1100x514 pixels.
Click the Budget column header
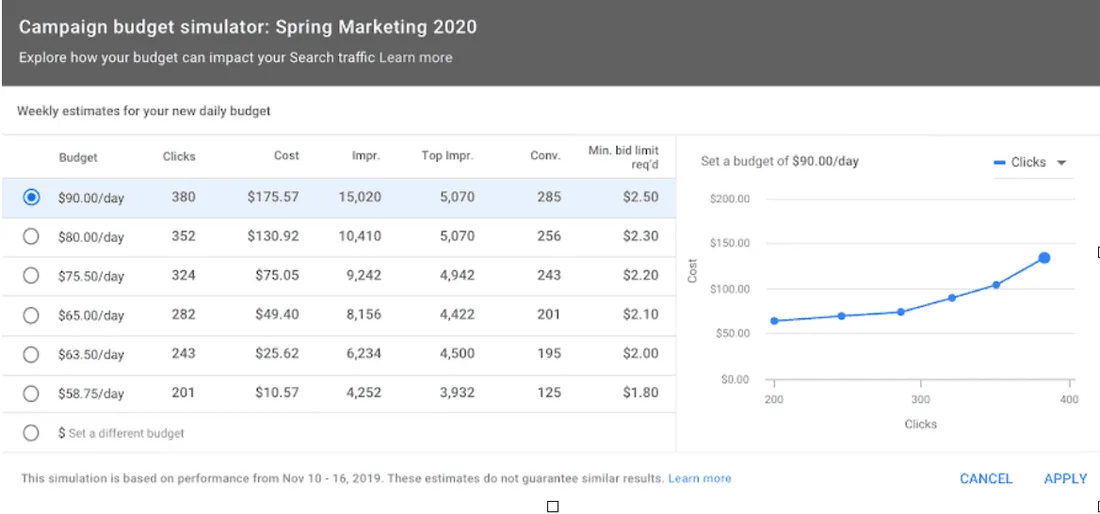[x=78, y=157]
